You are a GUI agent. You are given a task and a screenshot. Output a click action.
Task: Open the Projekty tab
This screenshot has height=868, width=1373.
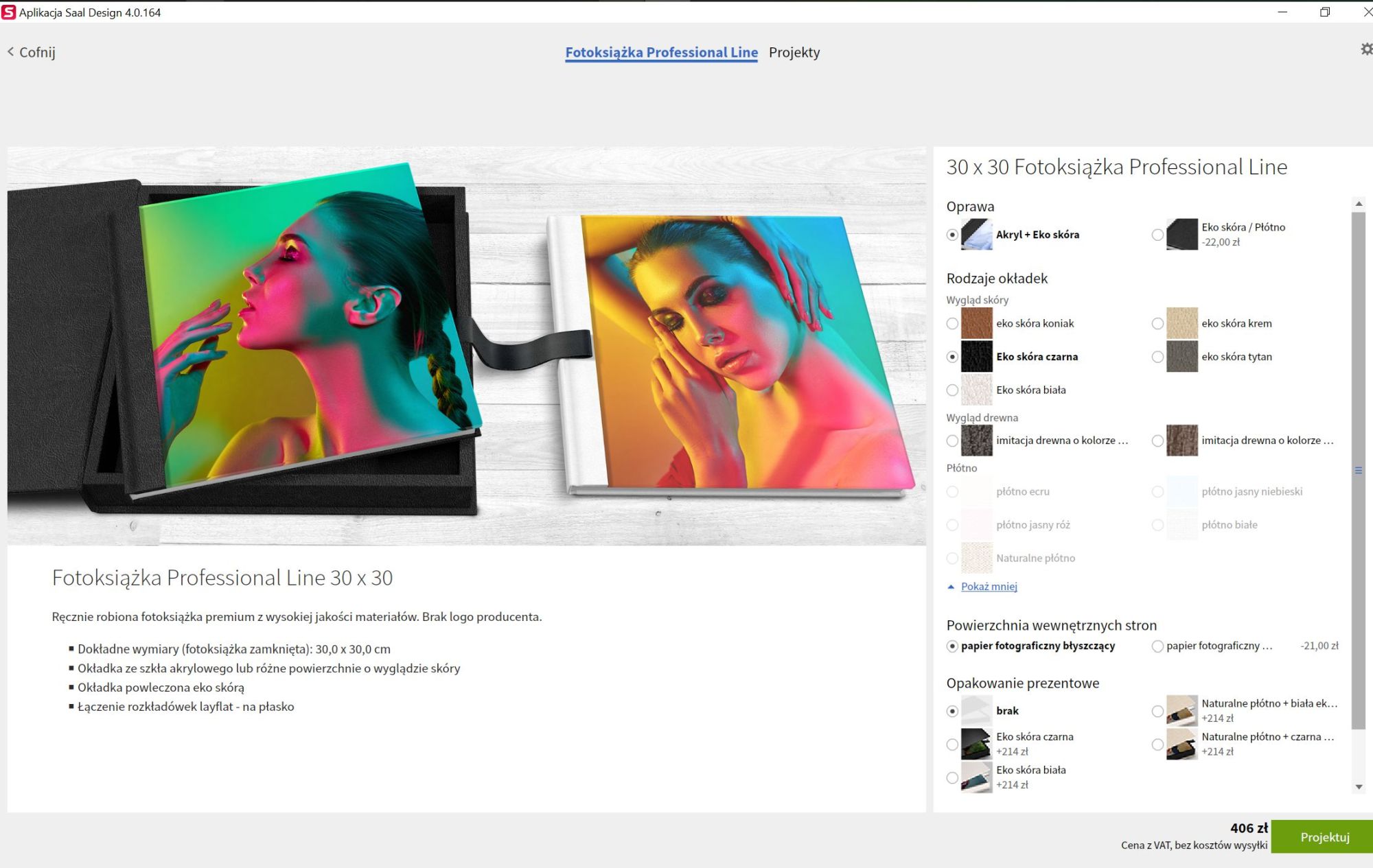[x=794, y=52]
